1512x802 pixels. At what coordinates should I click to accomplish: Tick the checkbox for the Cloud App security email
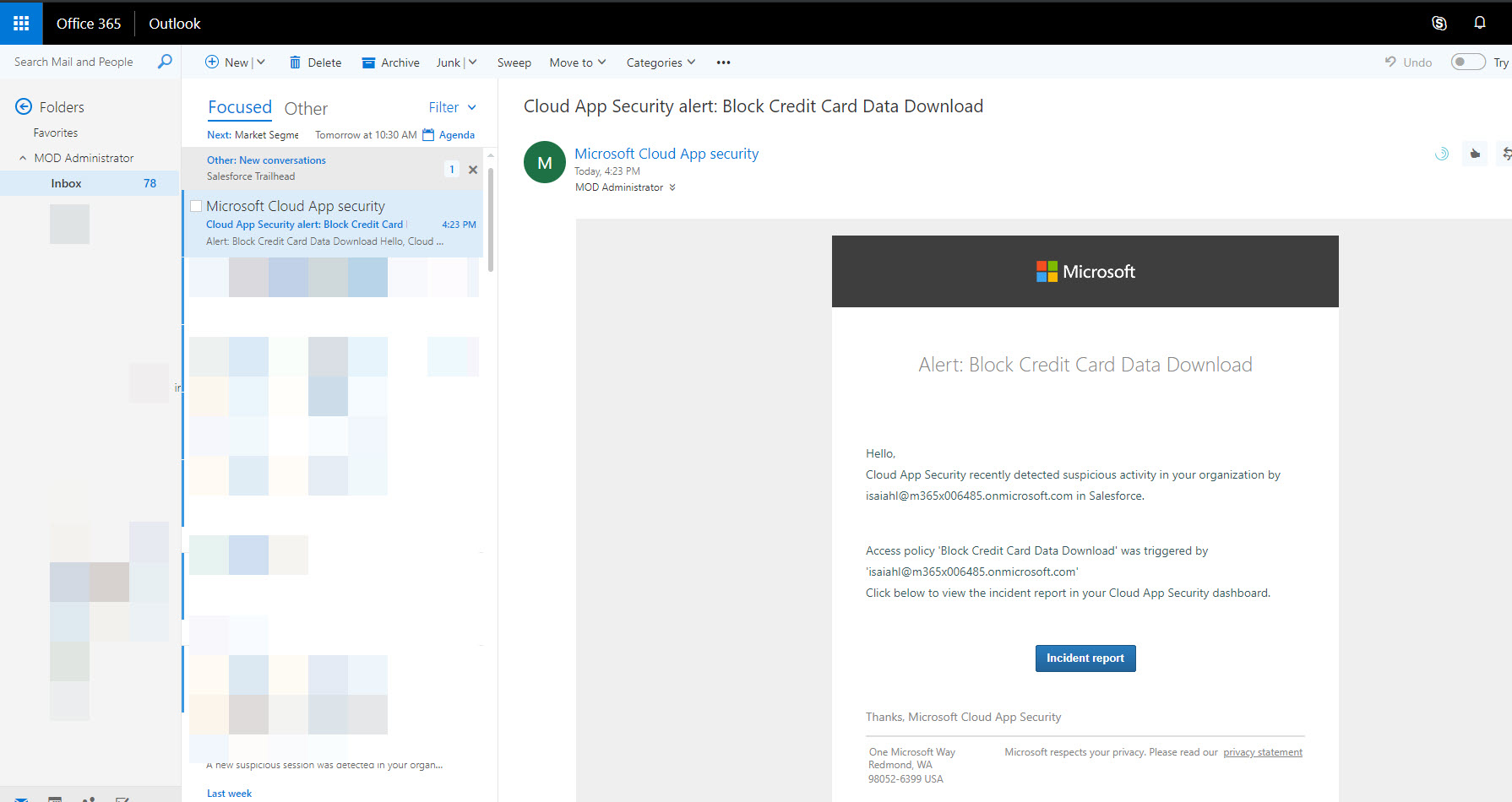(196, 206)
